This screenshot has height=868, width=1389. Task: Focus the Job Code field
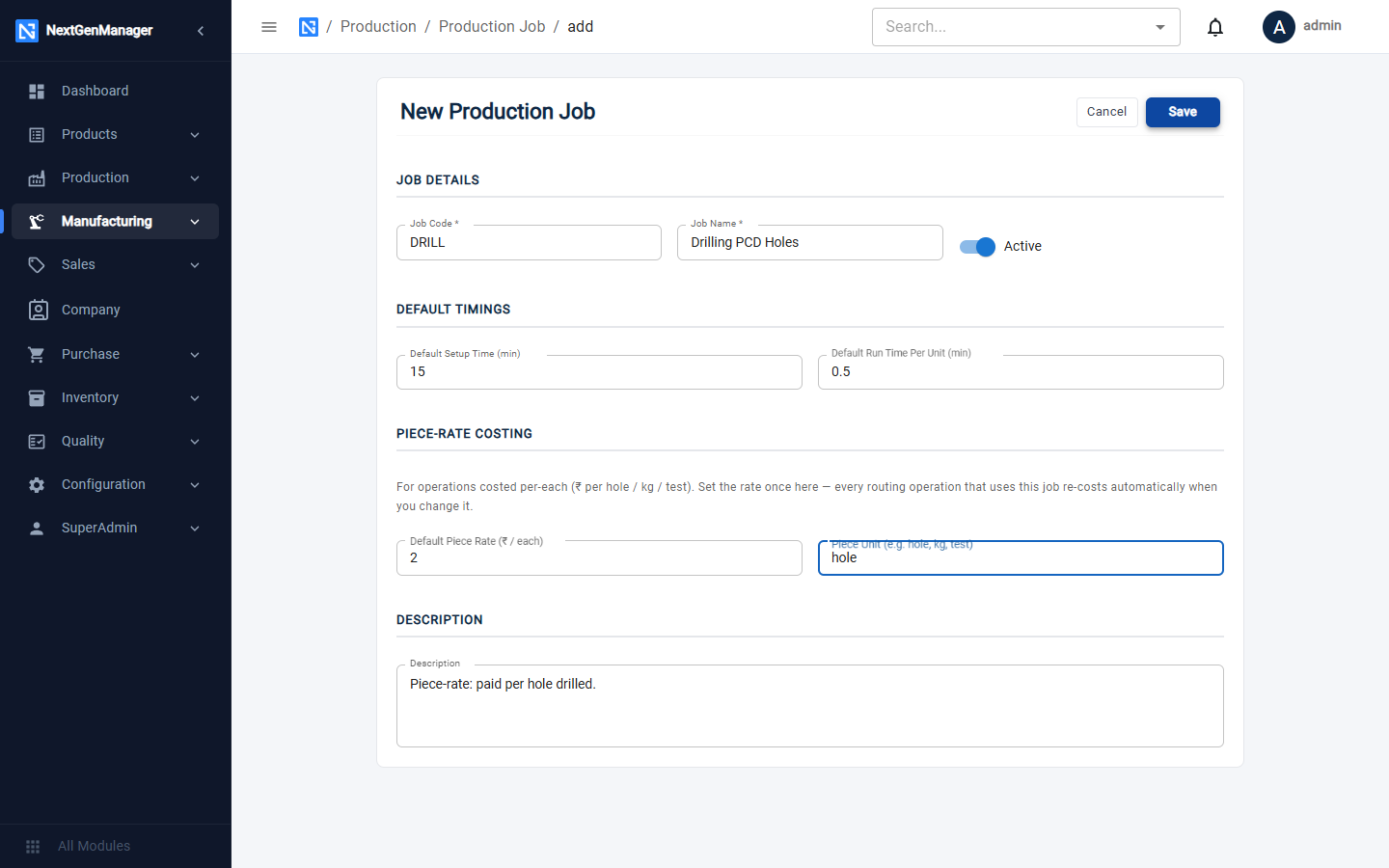(529, 243)
